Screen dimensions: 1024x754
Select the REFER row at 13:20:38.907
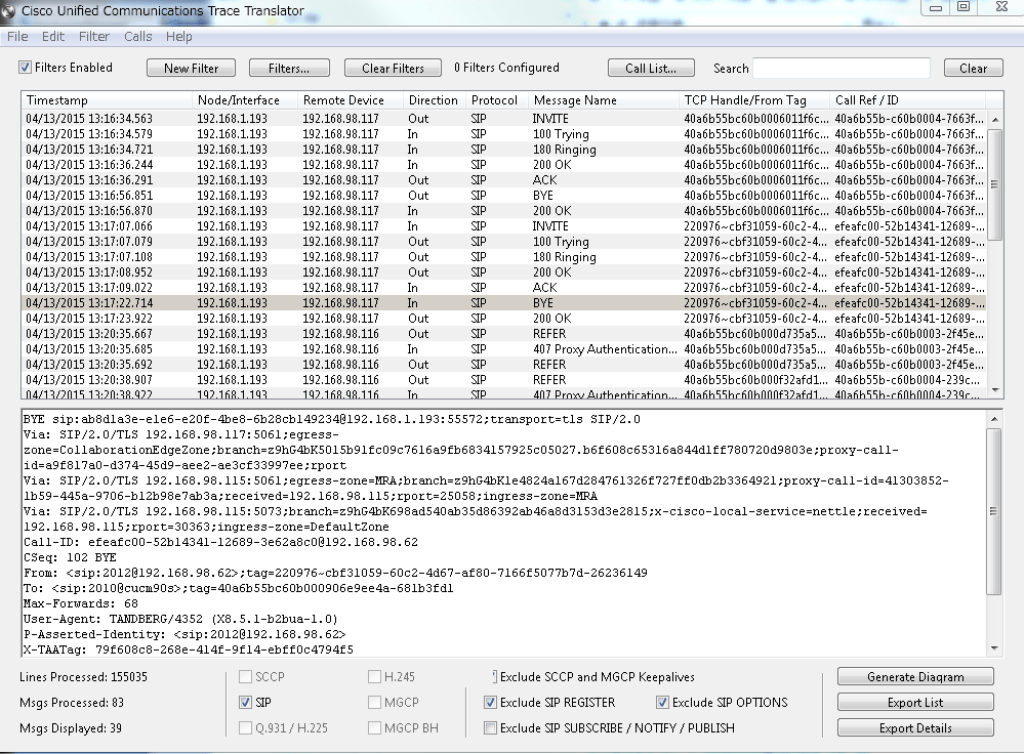pyautogui.click(x=504, y=380)
